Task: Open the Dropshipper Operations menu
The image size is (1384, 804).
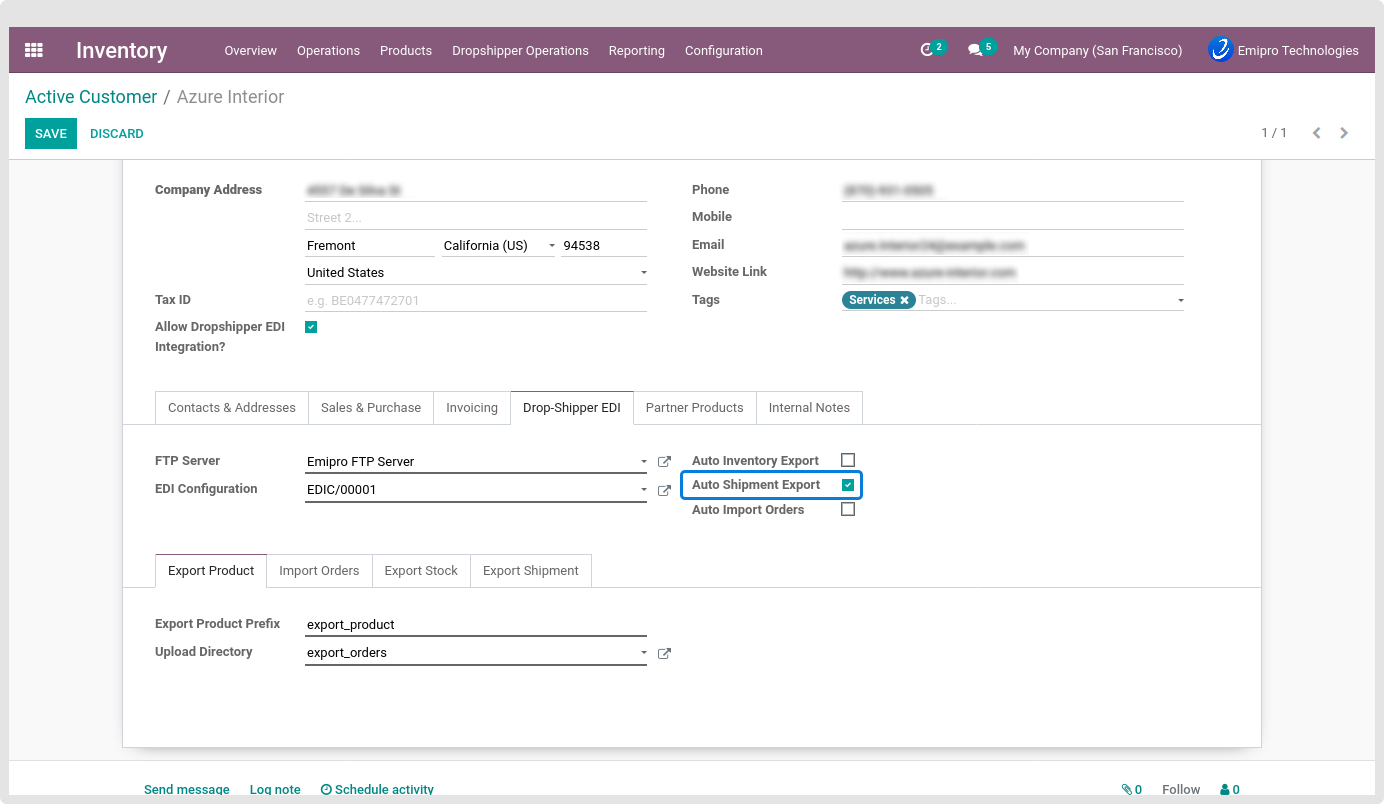Action: click(520, 50)
